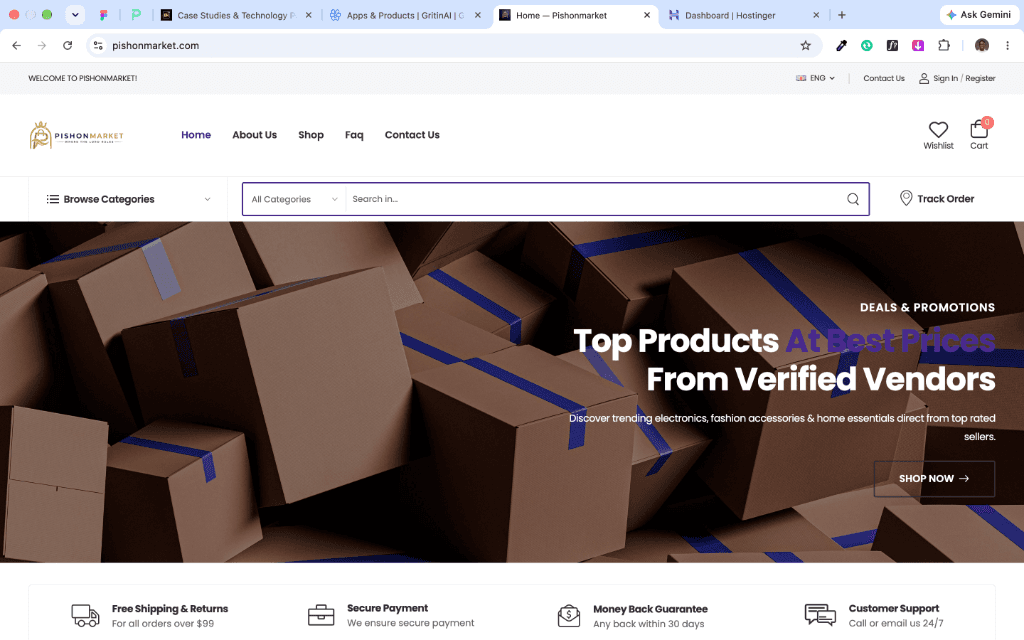Open the About Us menu item
This screenshot has height=640, width=1024.
255,135
